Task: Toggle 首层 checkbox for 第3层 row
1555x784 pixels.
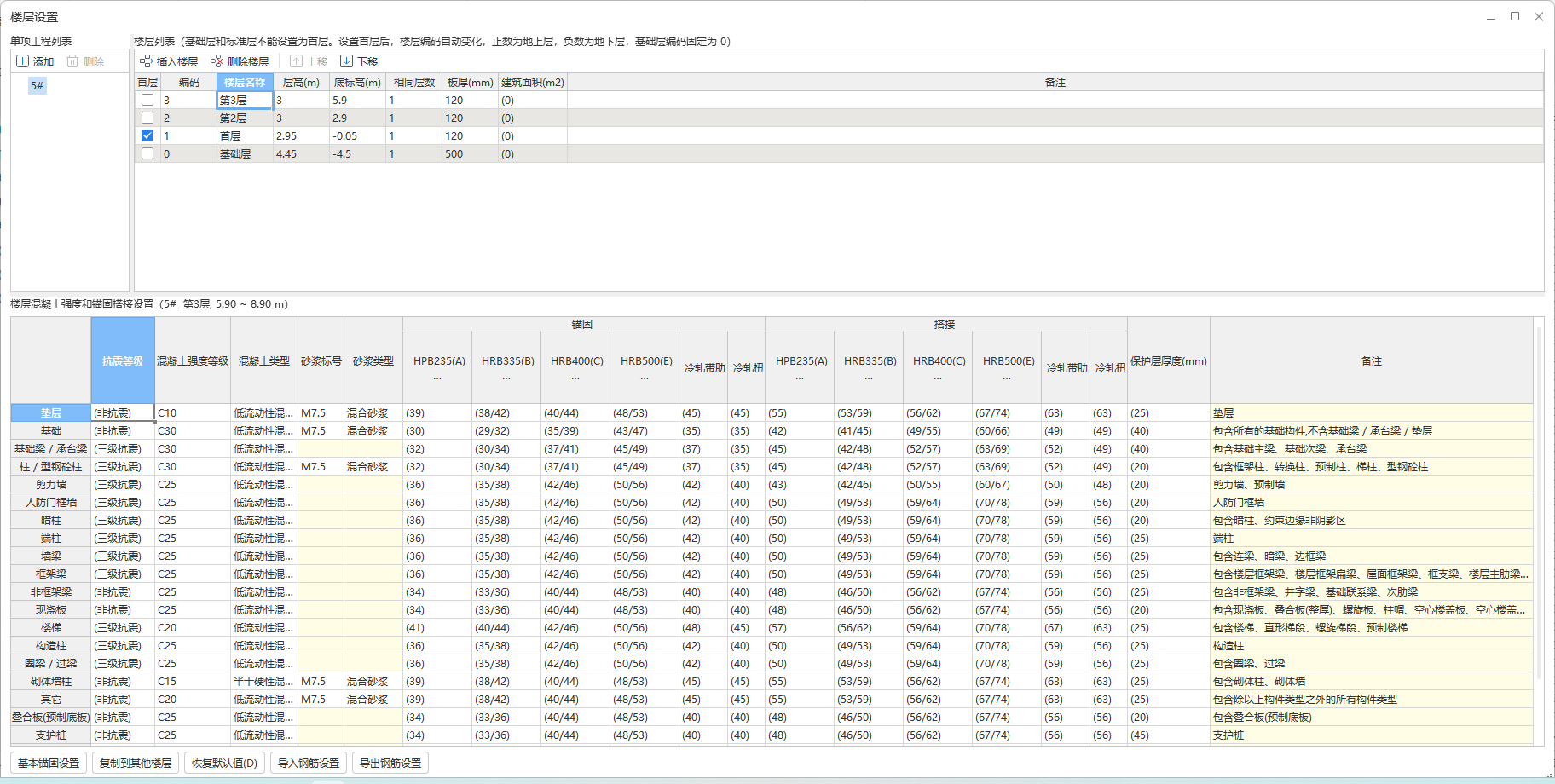Action: [x=147, y=100]
